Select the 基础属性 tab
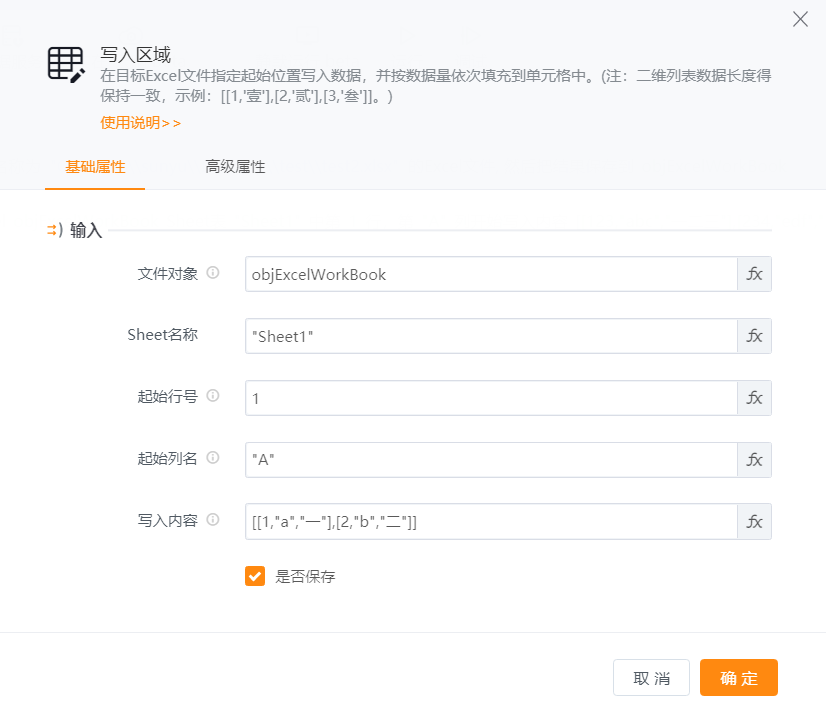826x707 pixels. (95, 167)
